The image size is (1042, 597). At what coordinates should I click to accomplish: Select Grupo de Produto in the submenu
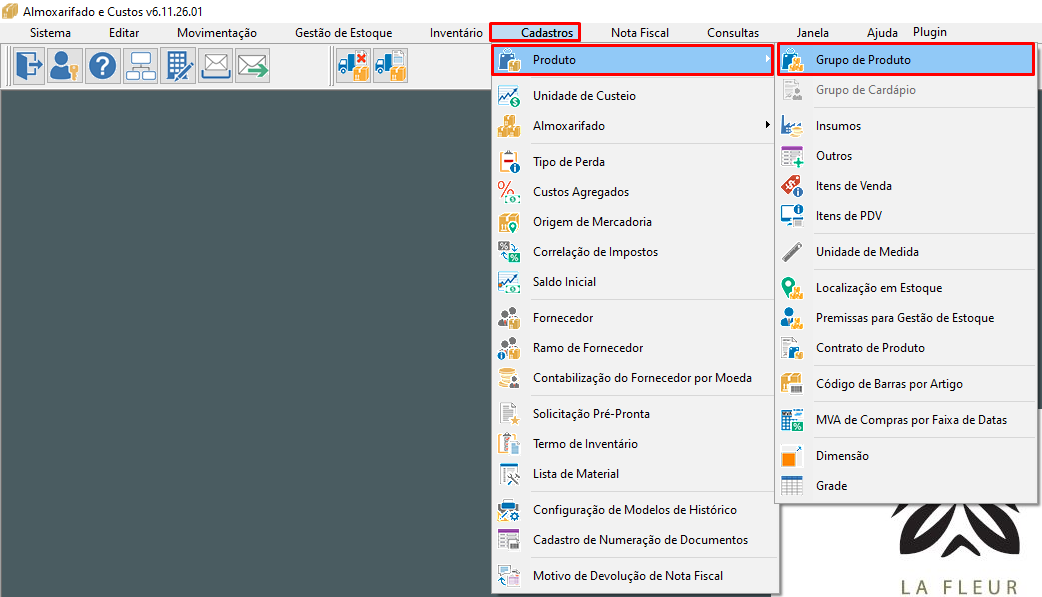[906, 60]
